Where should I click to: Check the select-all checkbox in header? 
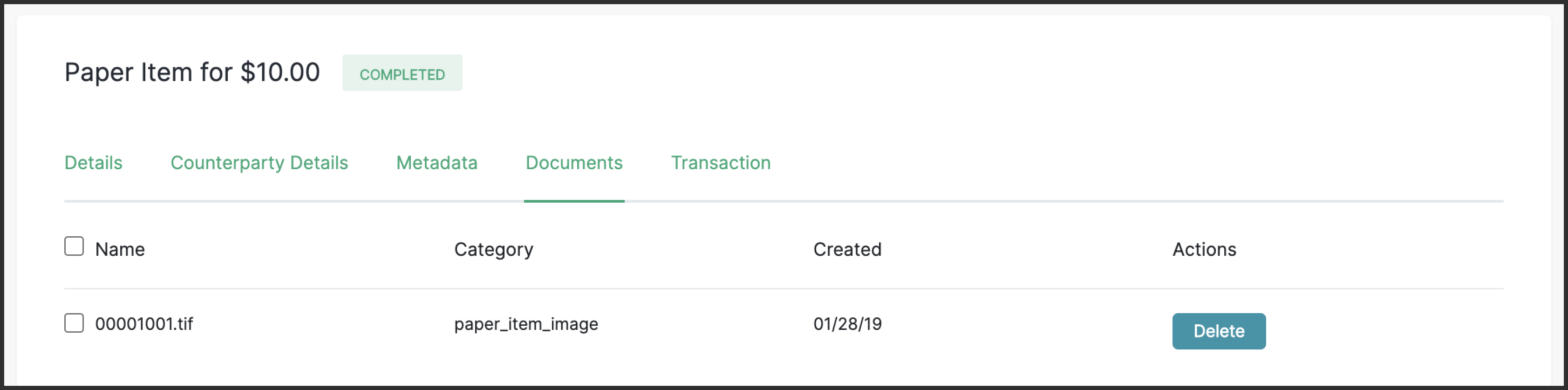tap(74, 246)
